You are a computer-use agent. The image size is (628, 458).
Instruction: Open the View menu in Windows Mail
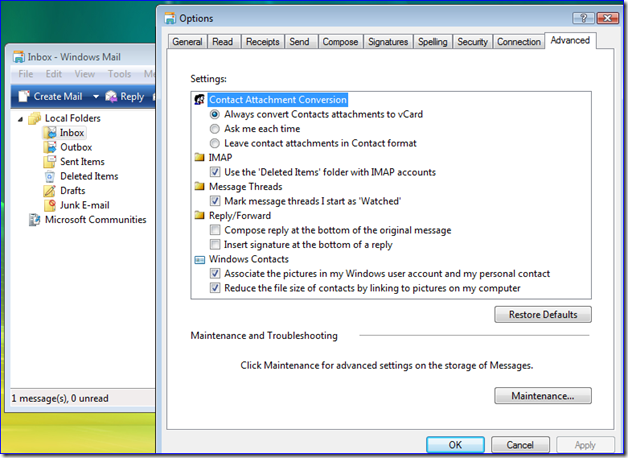coord(85,74)
